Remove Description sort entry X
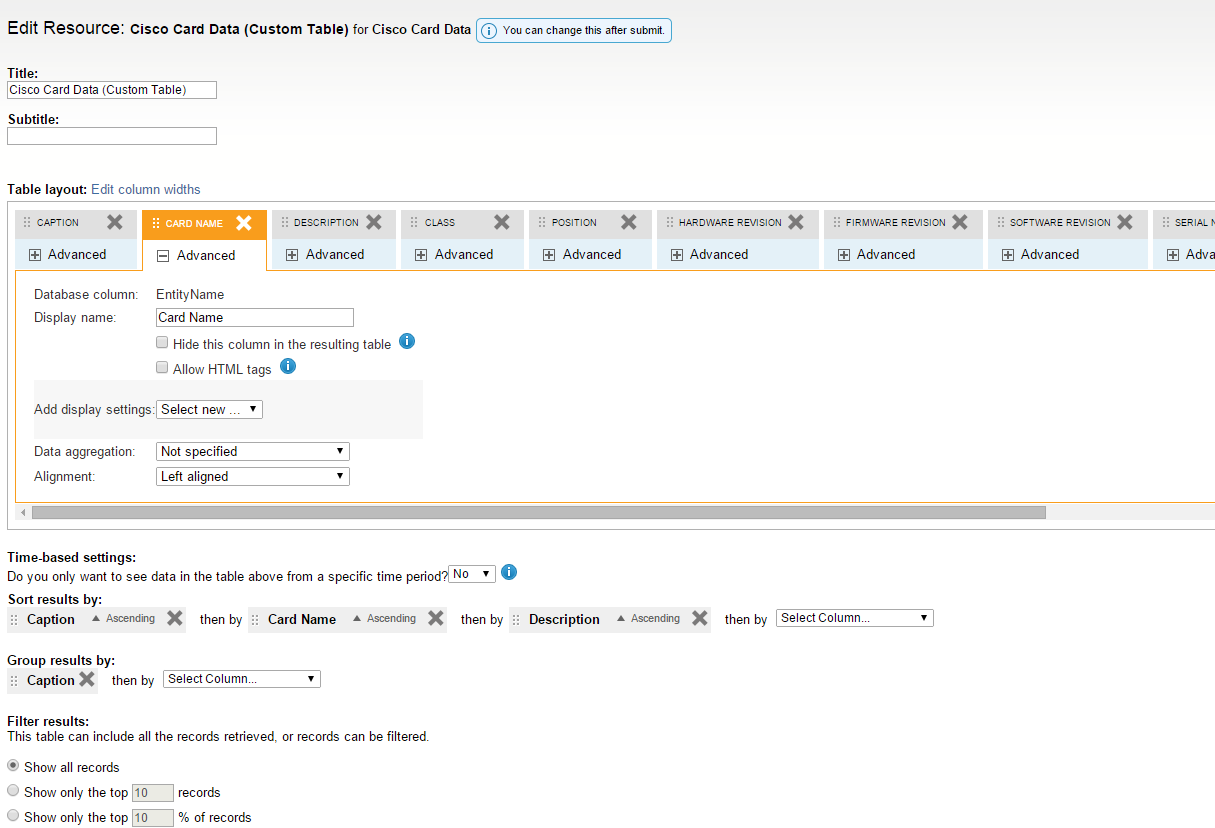 tap(700, 618)
